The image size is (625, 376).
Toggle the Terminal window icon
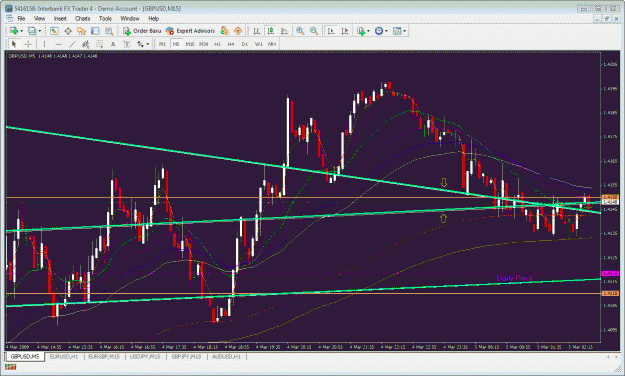95,31
